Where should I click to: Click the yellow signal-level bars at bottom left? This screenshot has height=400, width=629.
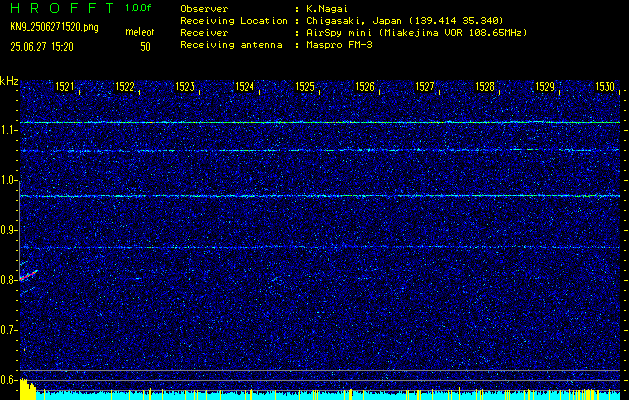28,389
